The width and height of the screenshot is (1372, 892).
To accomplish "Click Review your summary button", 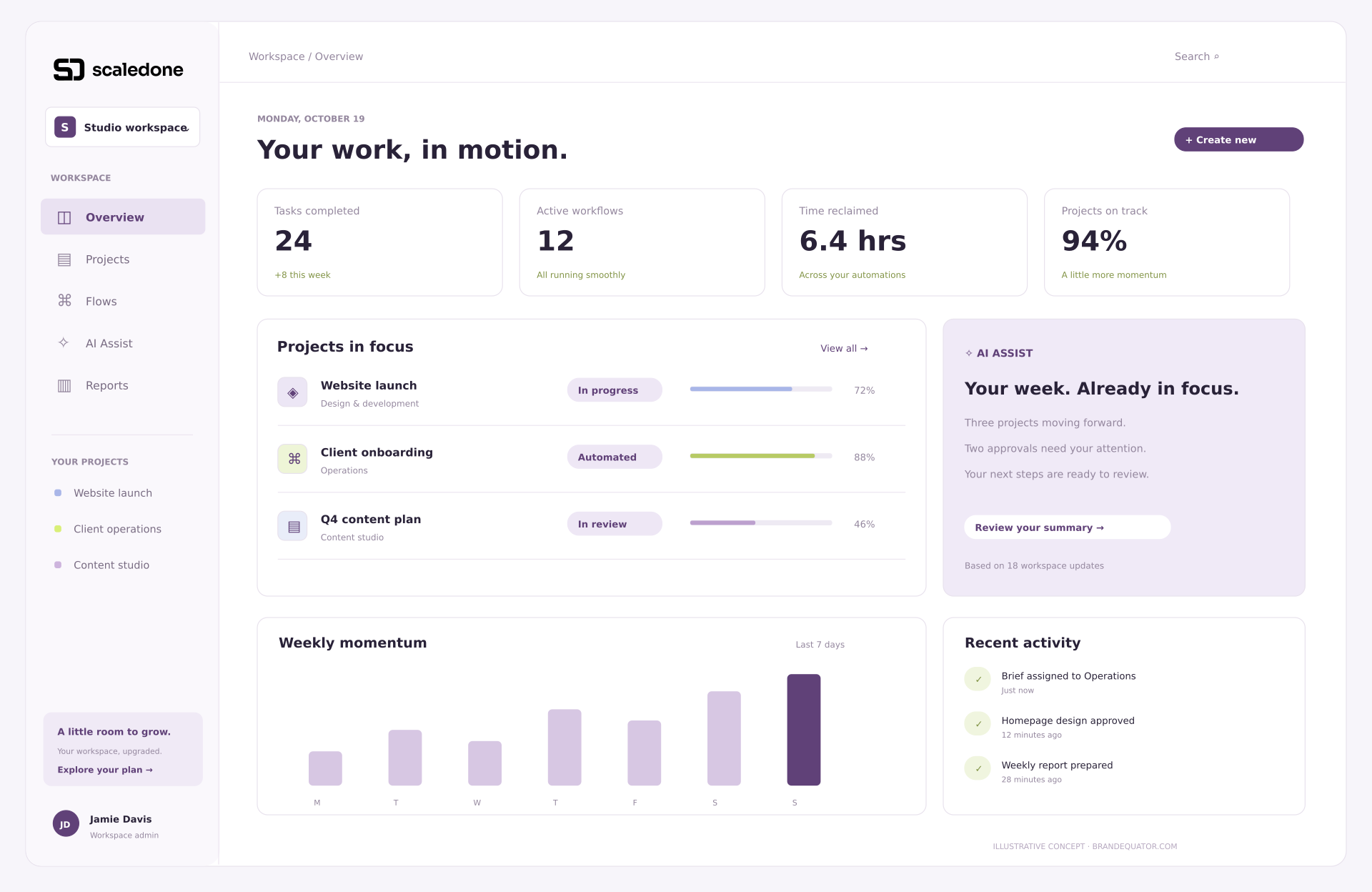I will [1067, 527].
